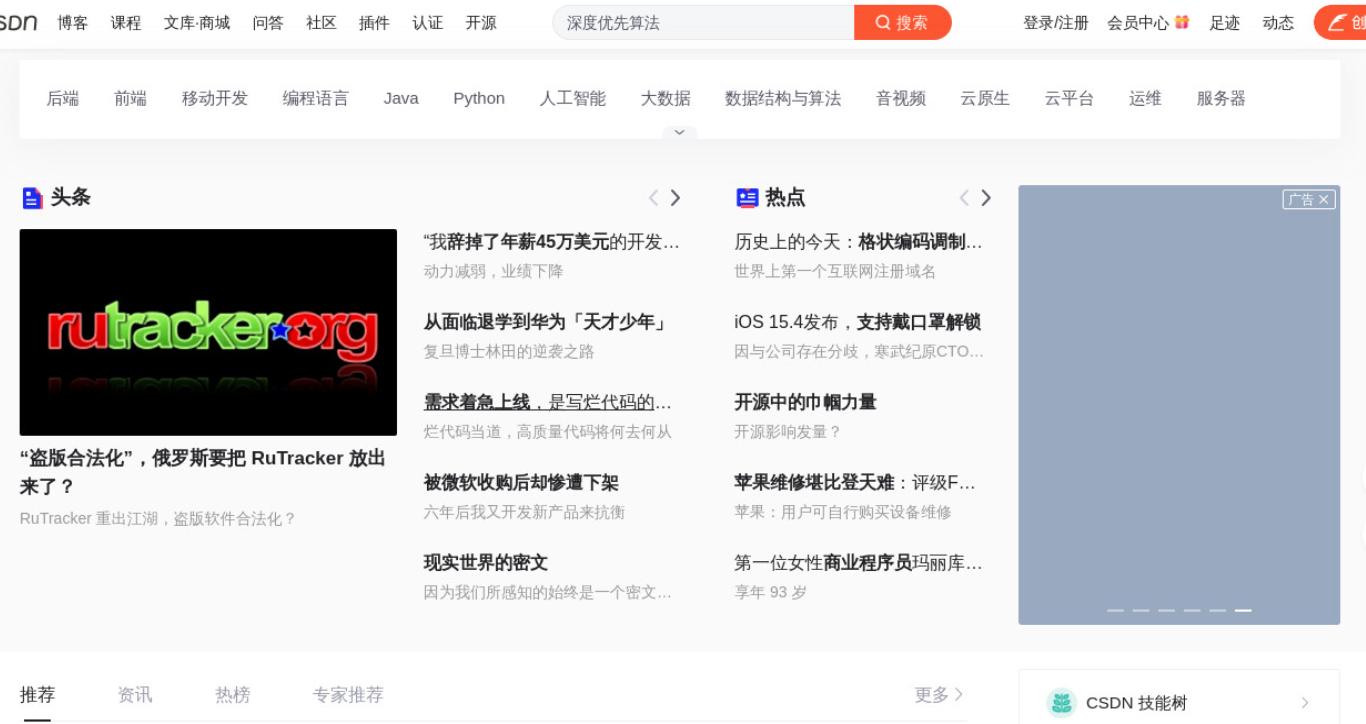Open the 认证 navigation link

(x=427, y=22)
